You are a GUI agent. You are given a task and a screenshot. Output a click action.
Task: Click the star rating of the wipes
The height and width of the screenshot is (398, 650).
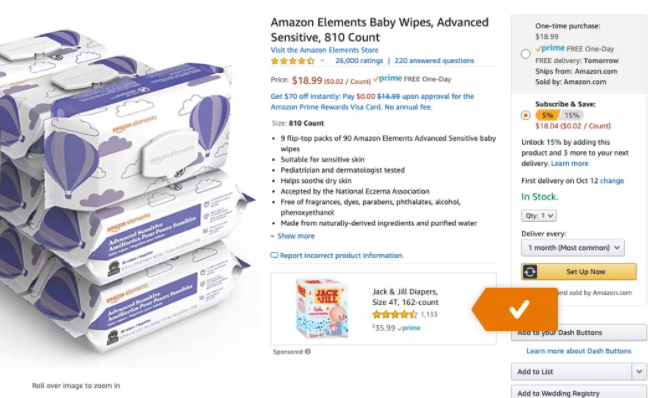[292, 61]
